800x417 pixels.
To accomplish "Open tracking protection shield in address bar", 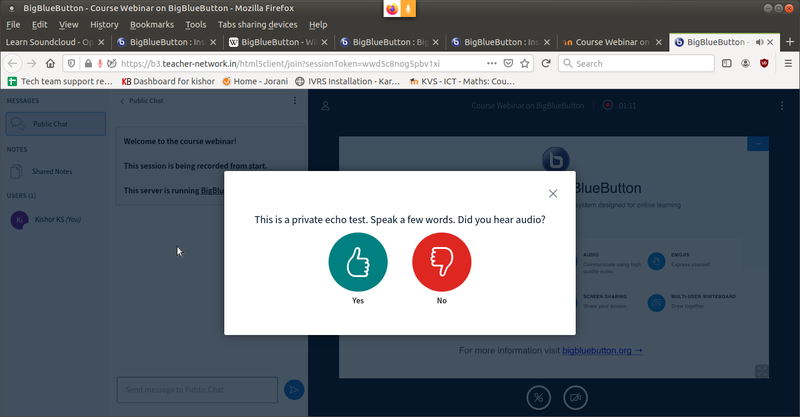I will coord(71,63).
